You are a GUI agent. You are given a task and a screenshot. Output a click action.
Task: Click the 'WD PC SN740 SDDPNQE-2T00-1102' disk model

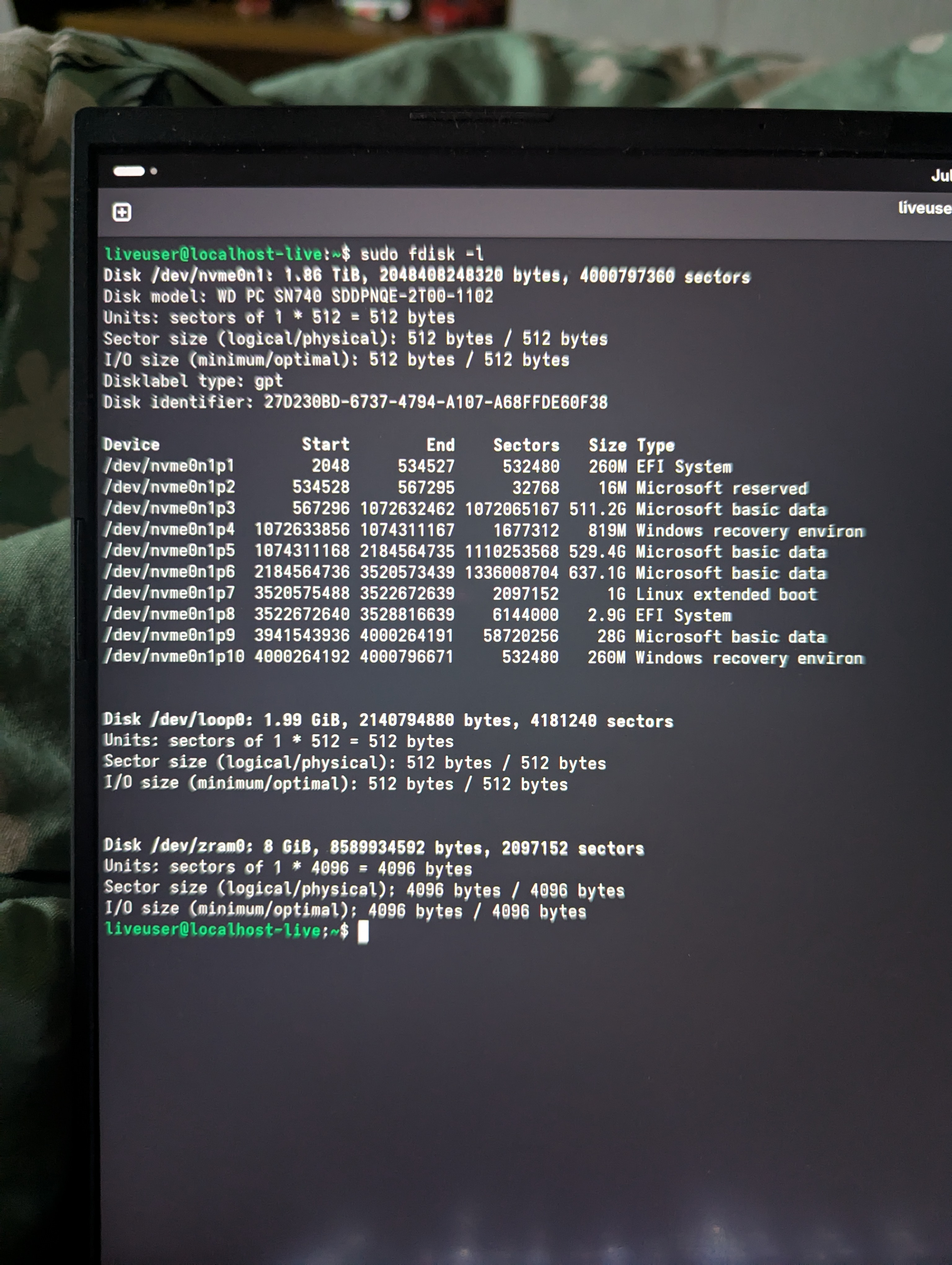pos(355,296)
